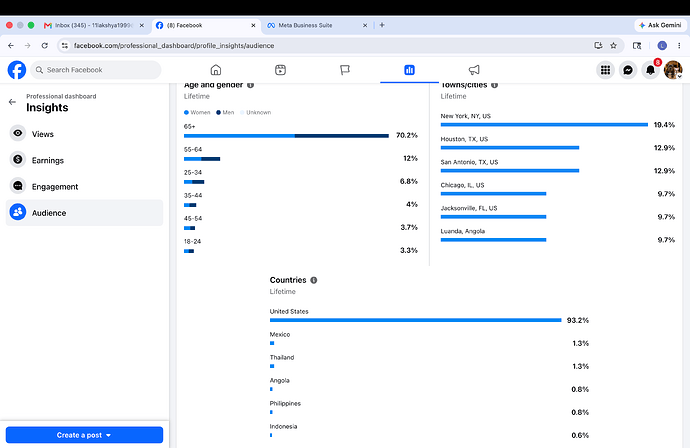Open the Messenger icon
690x448 pixels.
coord(628,70)
